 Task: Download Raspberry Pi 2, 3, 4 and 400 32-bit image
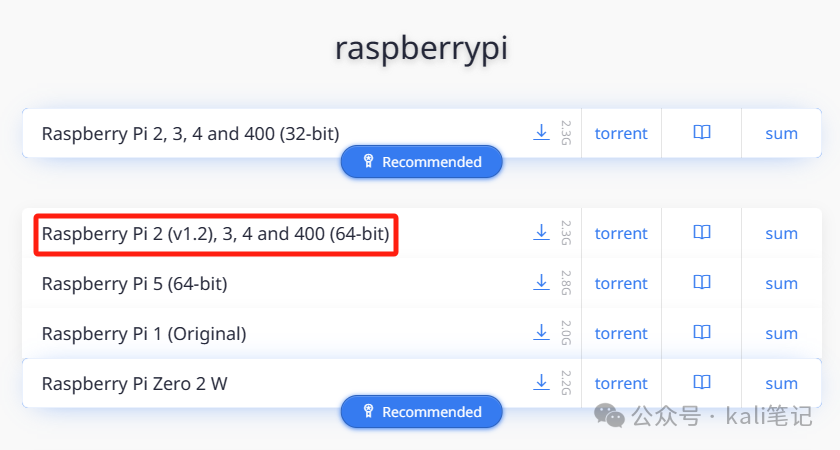pos(542,132)
